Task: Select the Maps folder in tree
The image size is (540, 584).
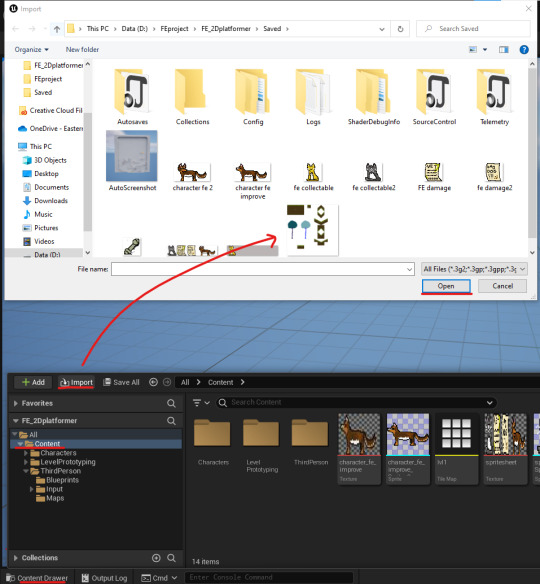Action: (x=50, y=498)
